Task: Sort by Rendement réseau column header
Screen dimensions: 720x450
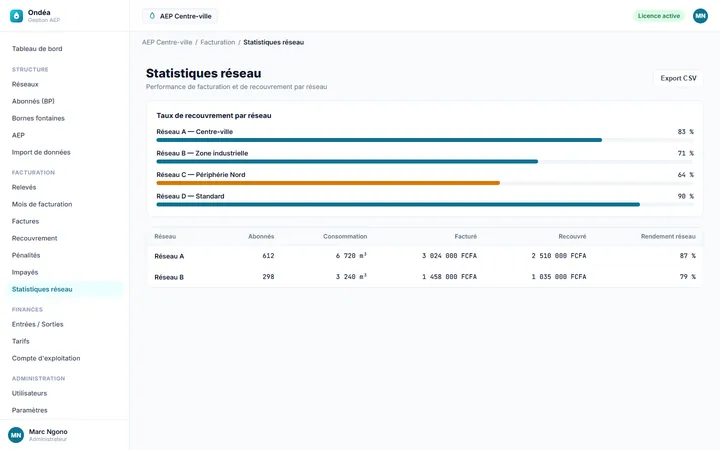Action: click(668, 236)
